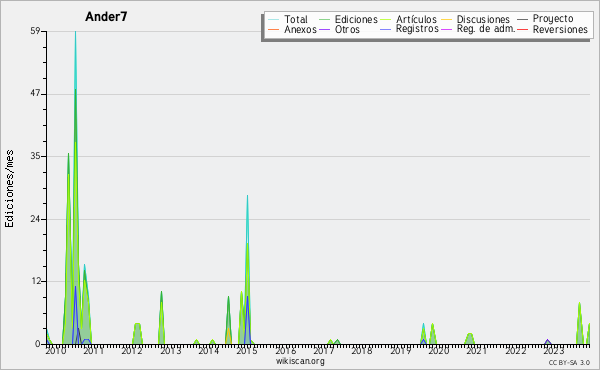Click the 2021 x-axis label
The height and width of the screenshot is (370, 600).
point(477,351)
